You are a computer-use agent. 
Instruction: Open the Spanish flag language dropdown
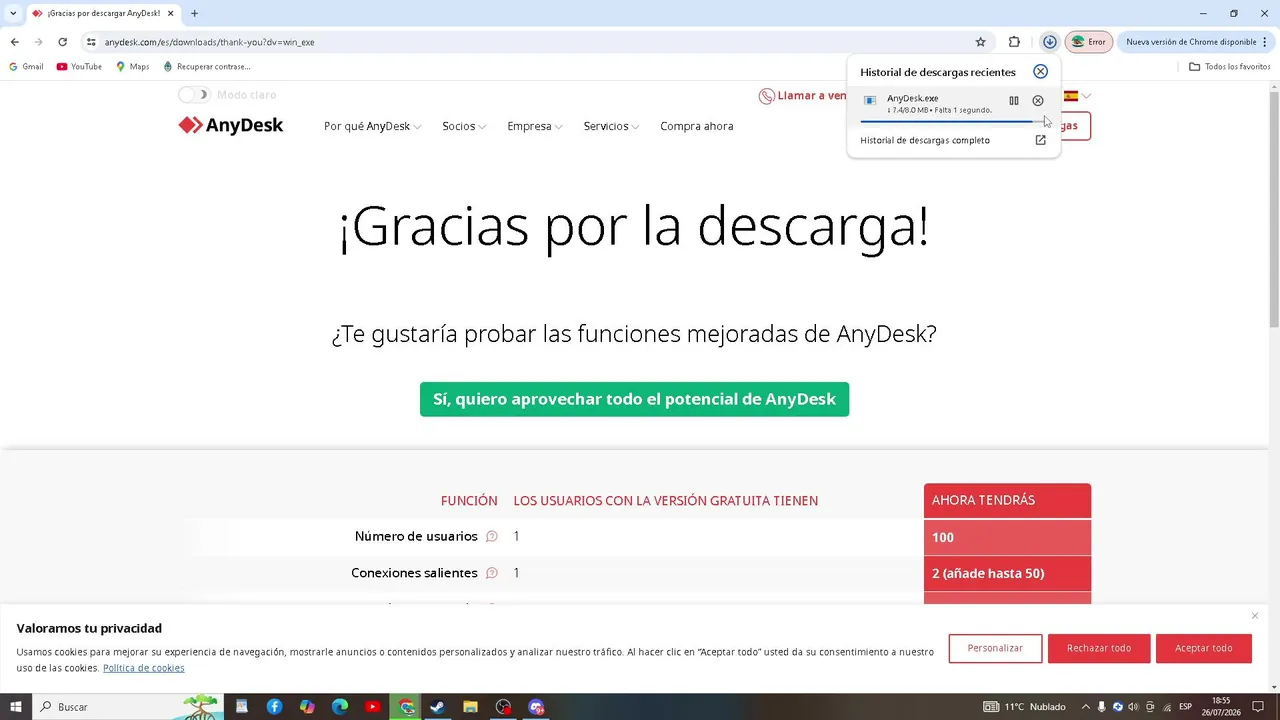click(1077, 96)
